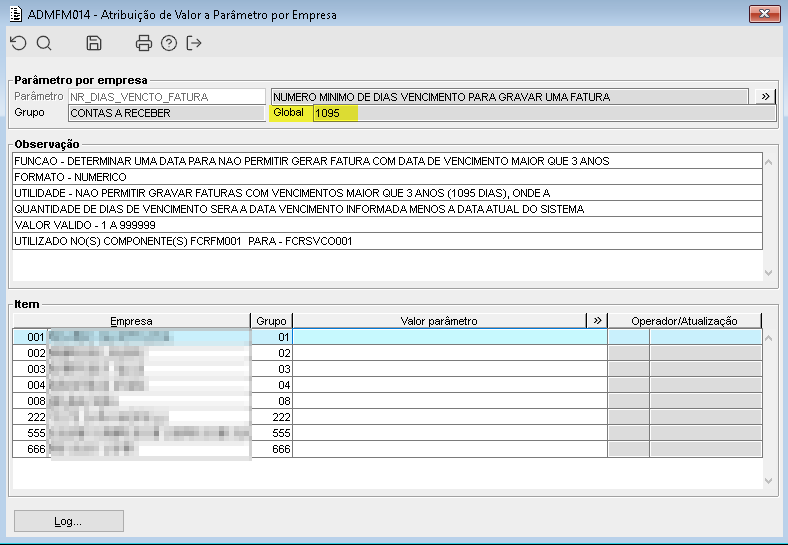Viewport: 788px width, 545px height.
Task: Click Valor parâmetro cell for empresa 001
Action: tap(450, 337)
